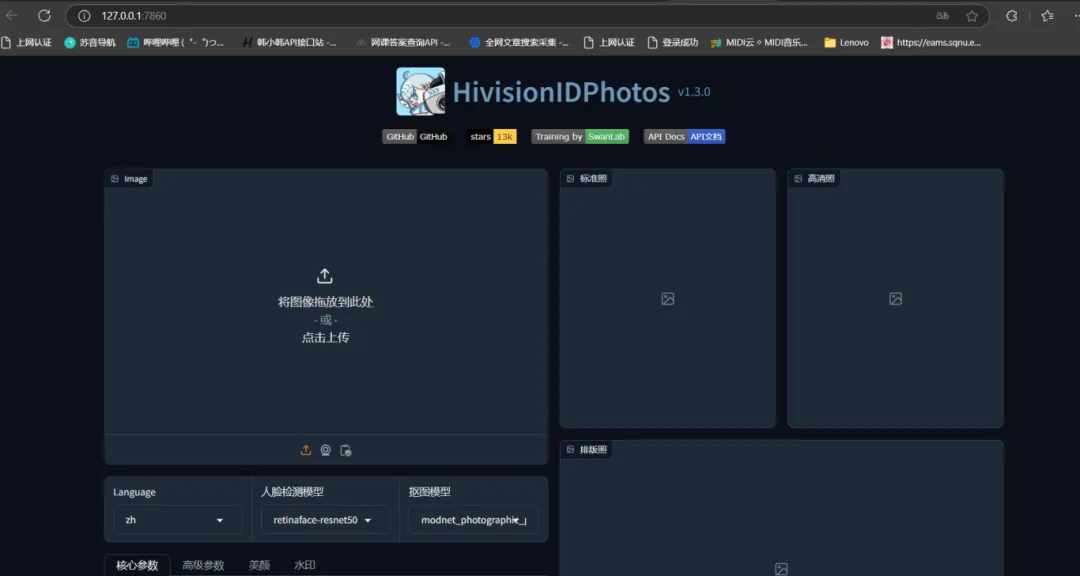Click the read aloud icon in address bar
The image size is (1080, 576).
point(942,16)
